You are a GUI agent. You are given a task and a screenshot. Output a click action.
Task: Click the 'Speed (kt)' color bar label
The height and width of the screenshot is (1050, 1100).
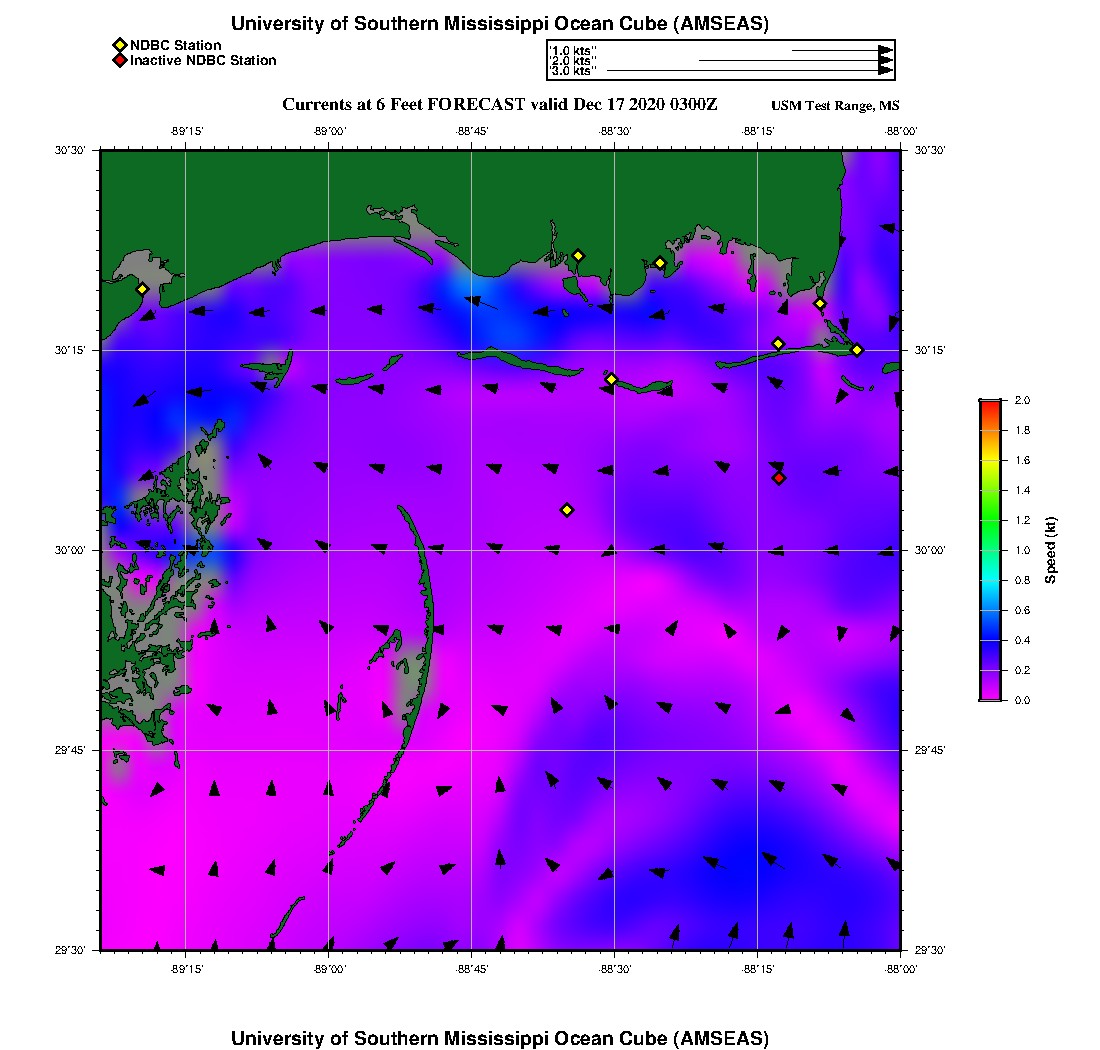pyautogui.click(x=1052, y=550)
